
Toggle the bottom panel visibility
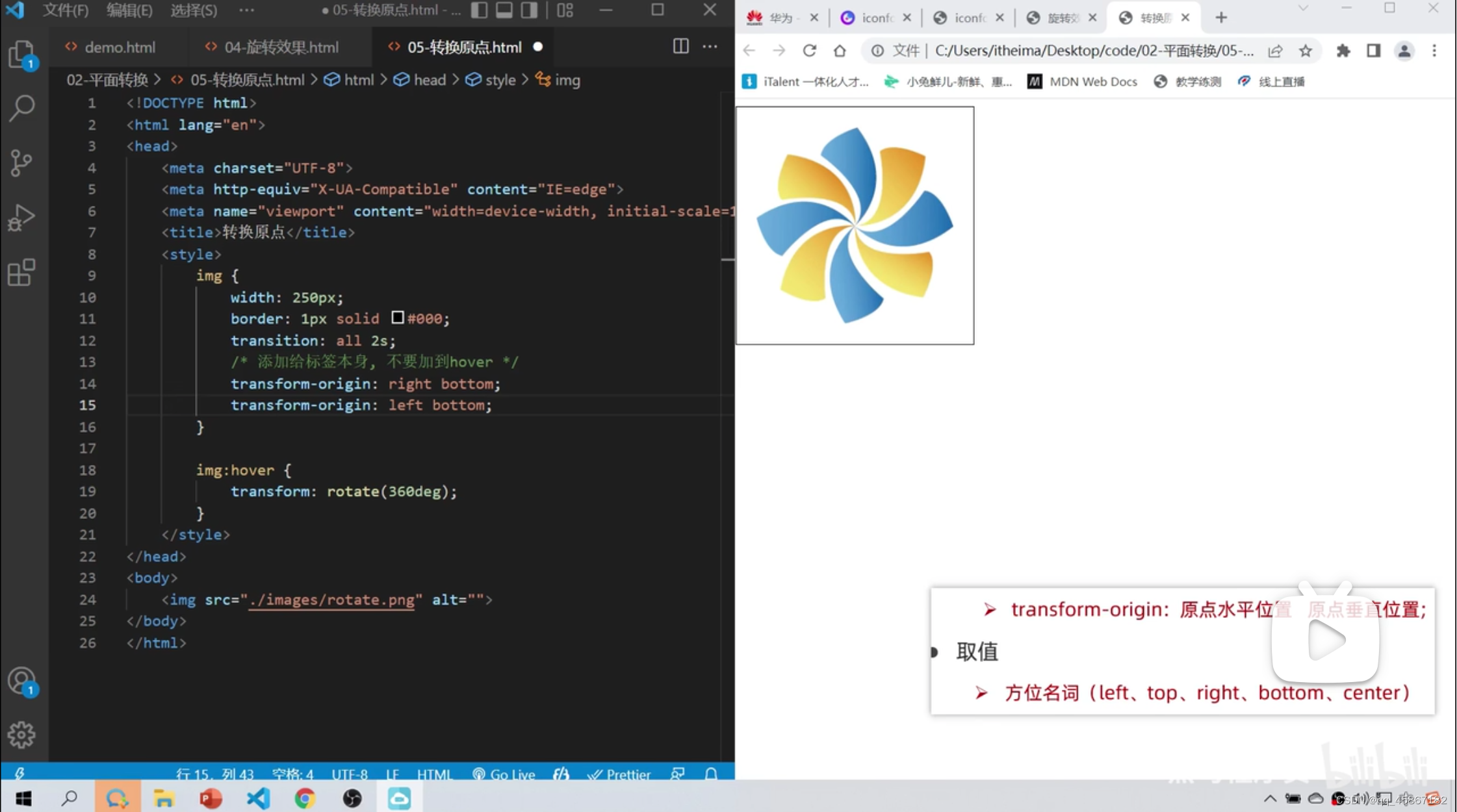point(505,10)
